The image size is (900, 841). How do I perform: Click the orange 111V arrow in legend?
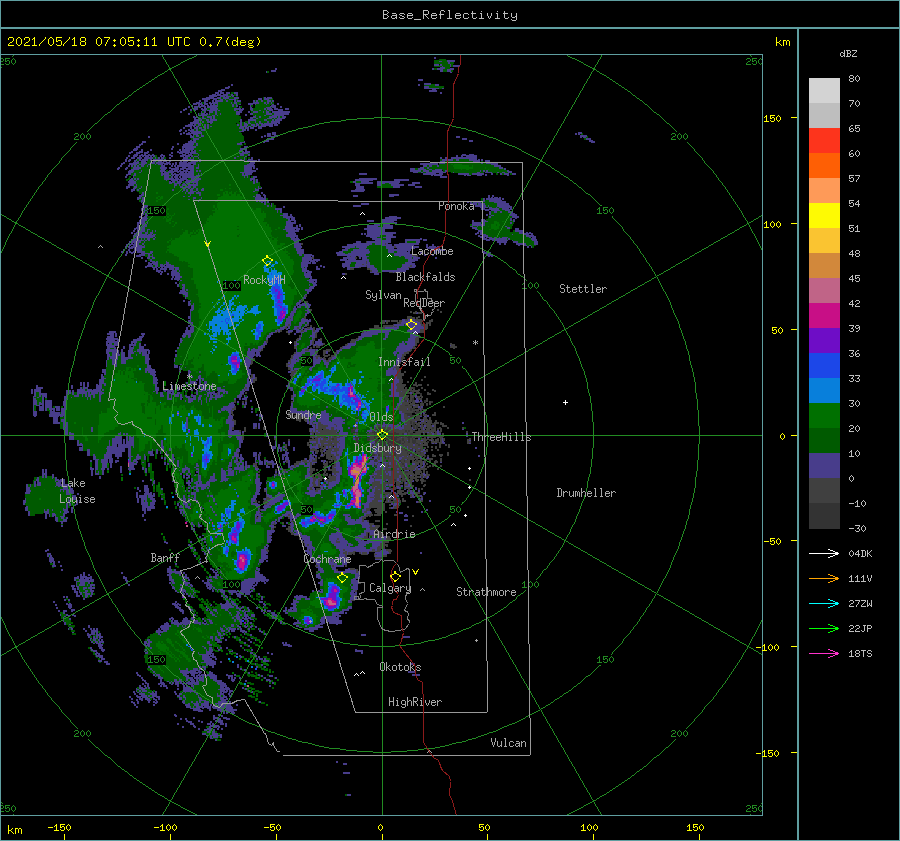pyautogui.click(x=824, y=579)
